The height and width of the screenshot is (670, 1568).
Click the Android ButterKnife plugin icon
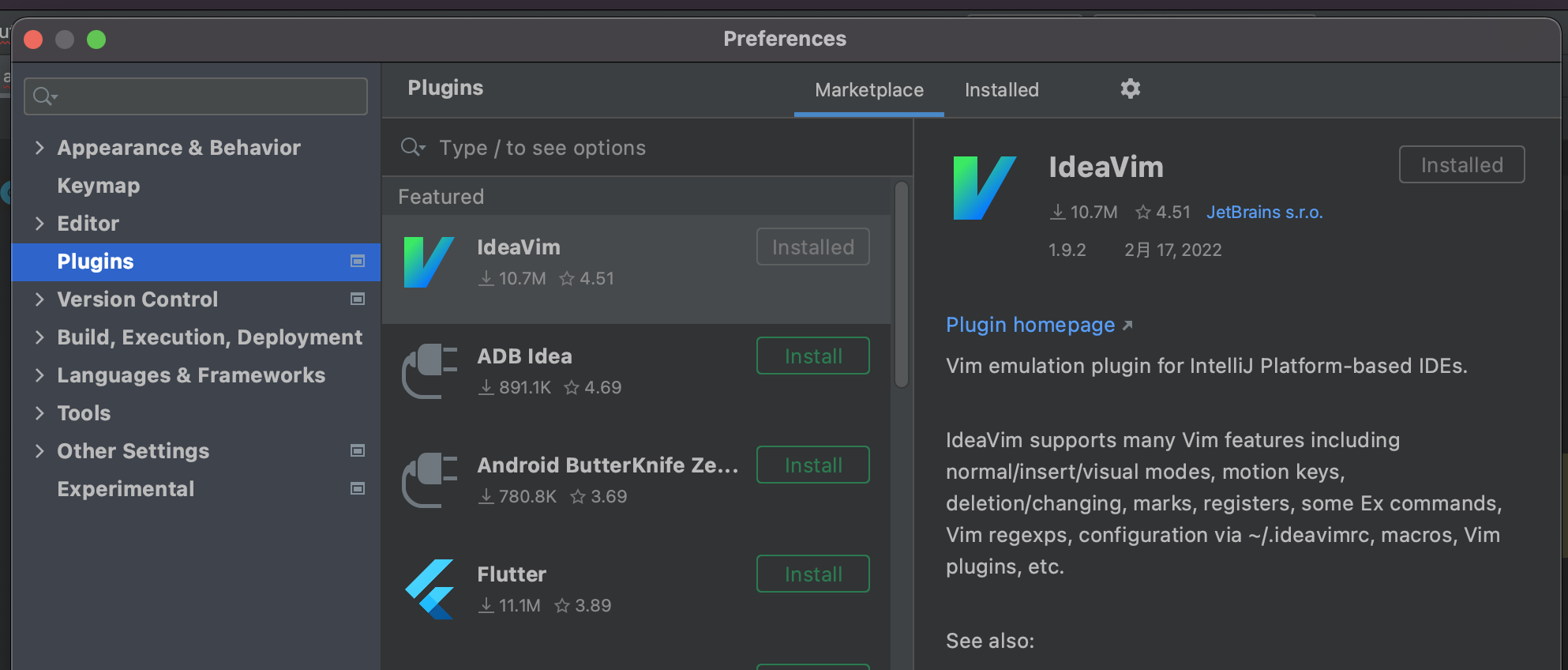coord(429,480)
